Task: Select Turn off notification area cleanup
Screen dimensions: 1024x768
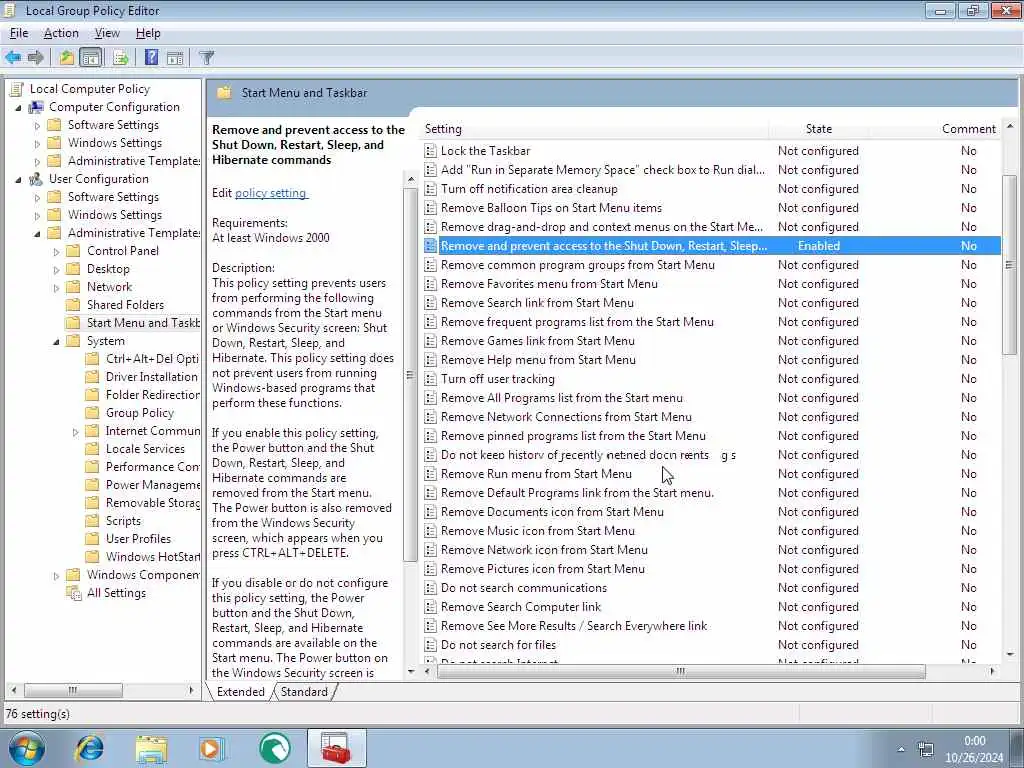Action: [x=529, y=189]
